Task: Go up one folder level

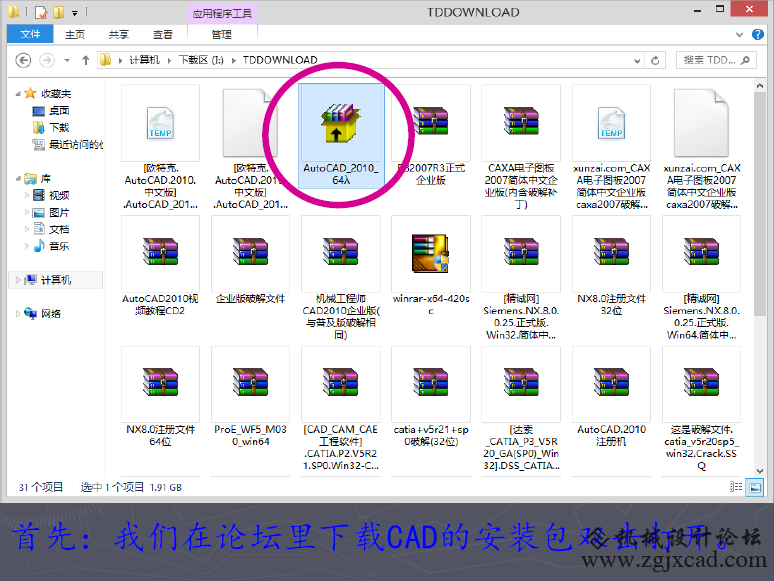Action: (85, 60)
